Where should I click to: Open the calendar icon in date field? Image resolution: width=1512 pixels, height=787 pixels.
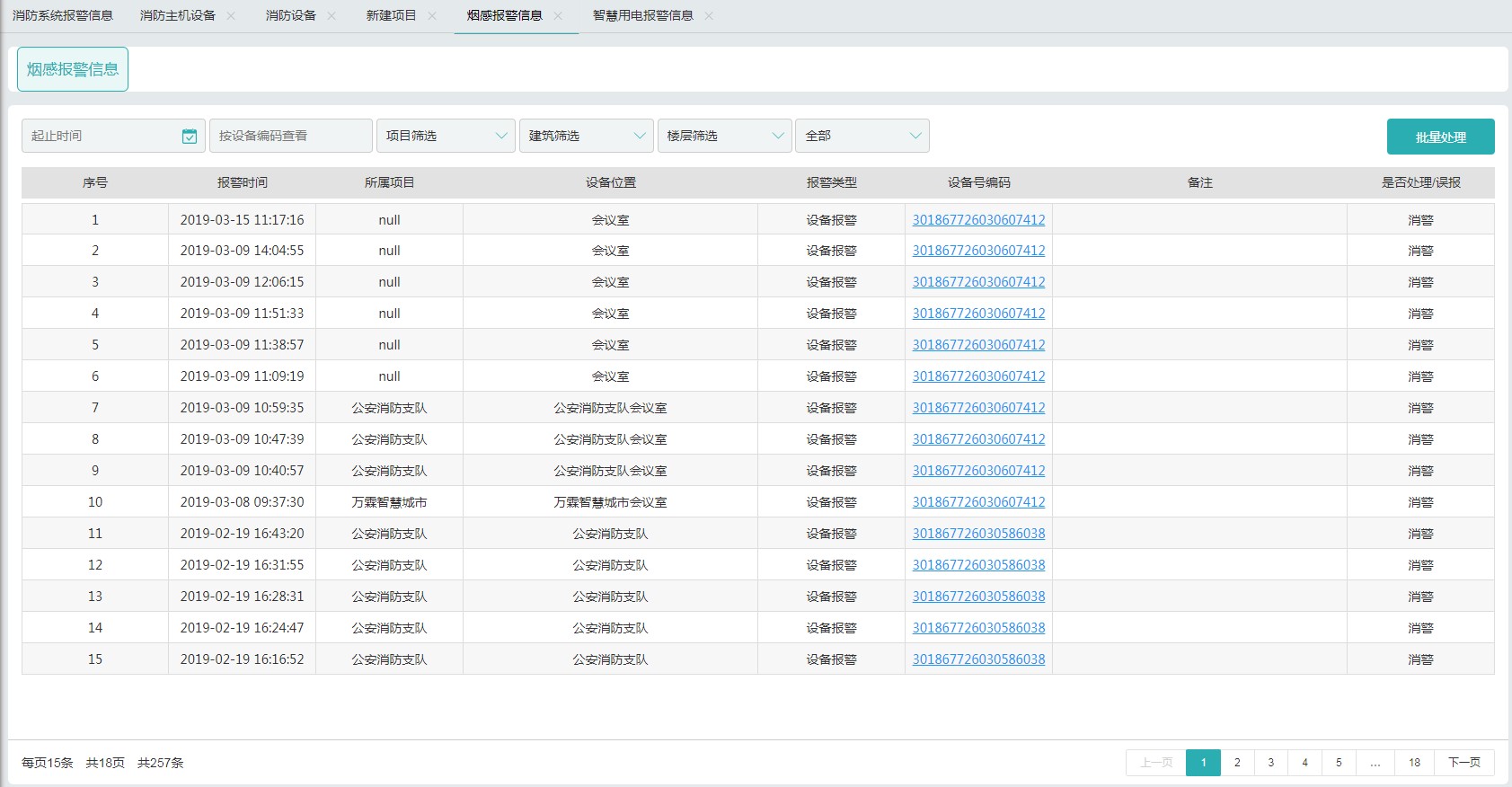pos(189,136)
